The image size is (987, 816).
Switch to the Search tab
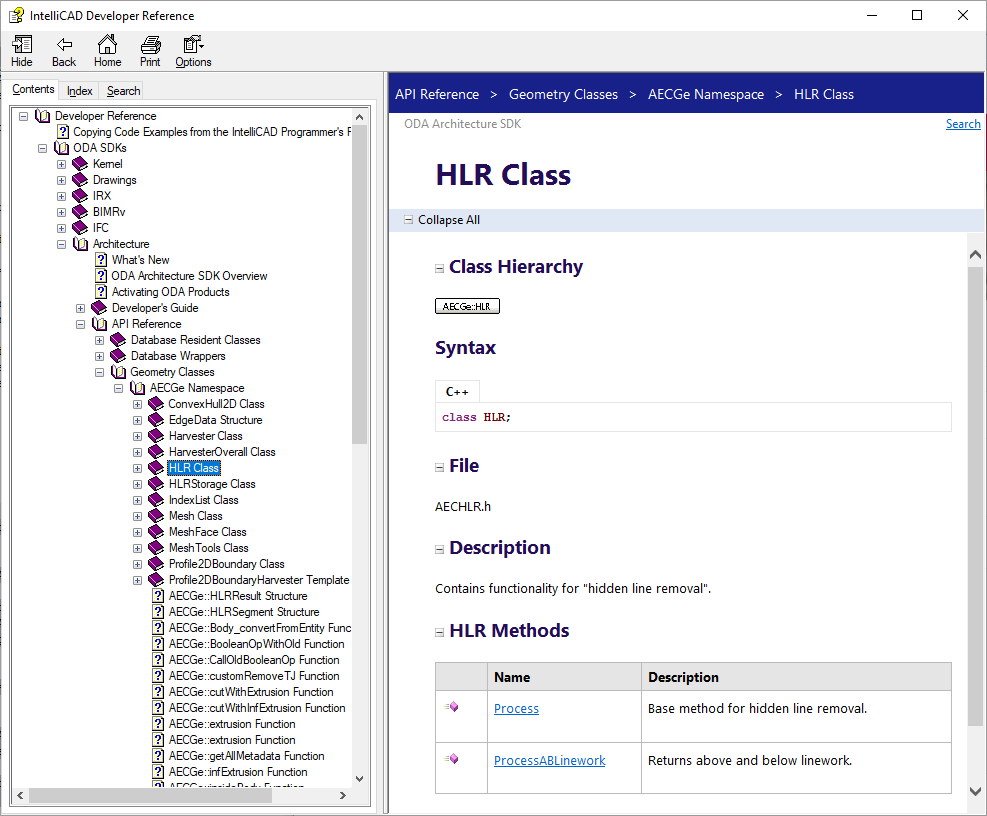(x=123, y=91)
